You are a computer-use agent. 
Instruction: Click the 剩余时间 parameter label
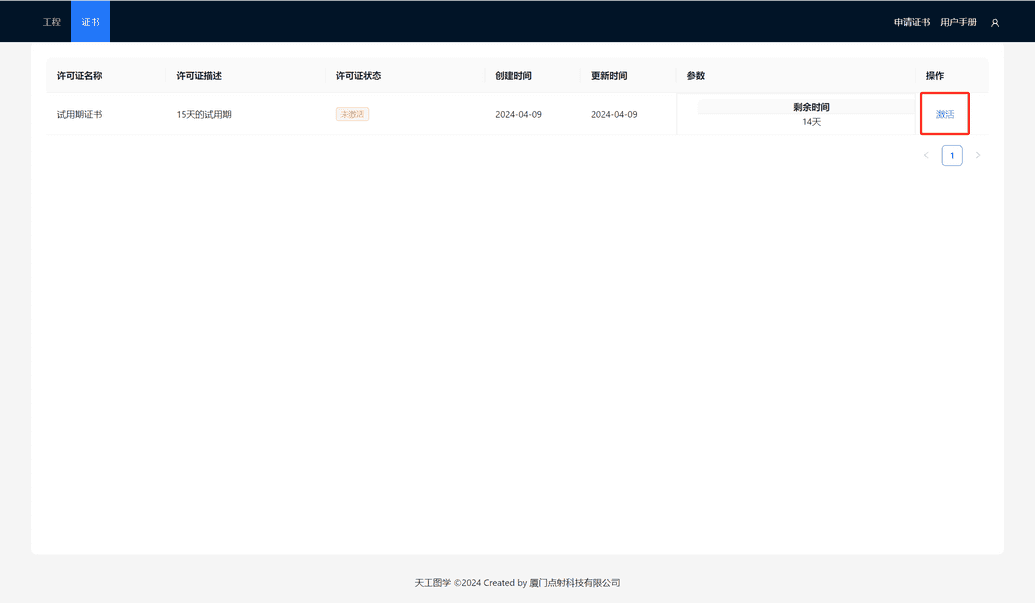point(811,107)
